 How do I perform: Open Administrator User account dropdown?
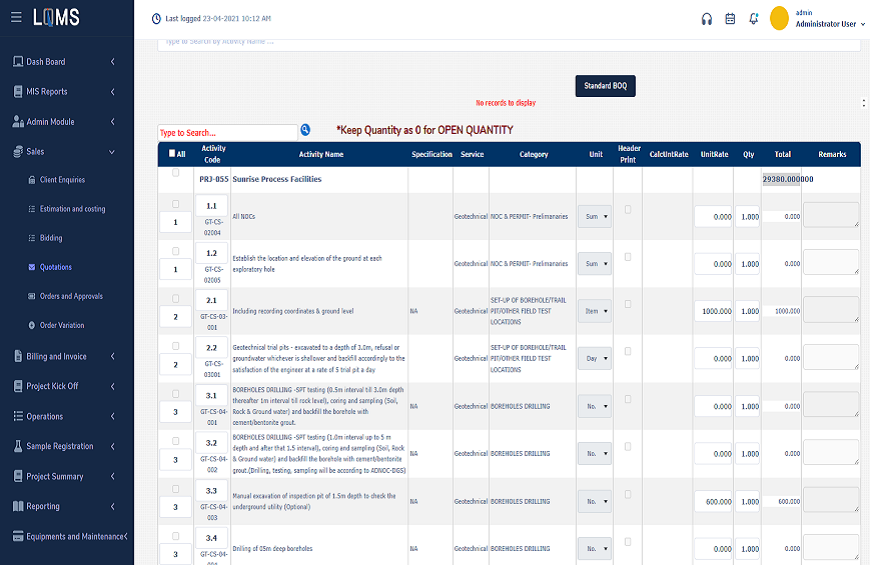828,23
